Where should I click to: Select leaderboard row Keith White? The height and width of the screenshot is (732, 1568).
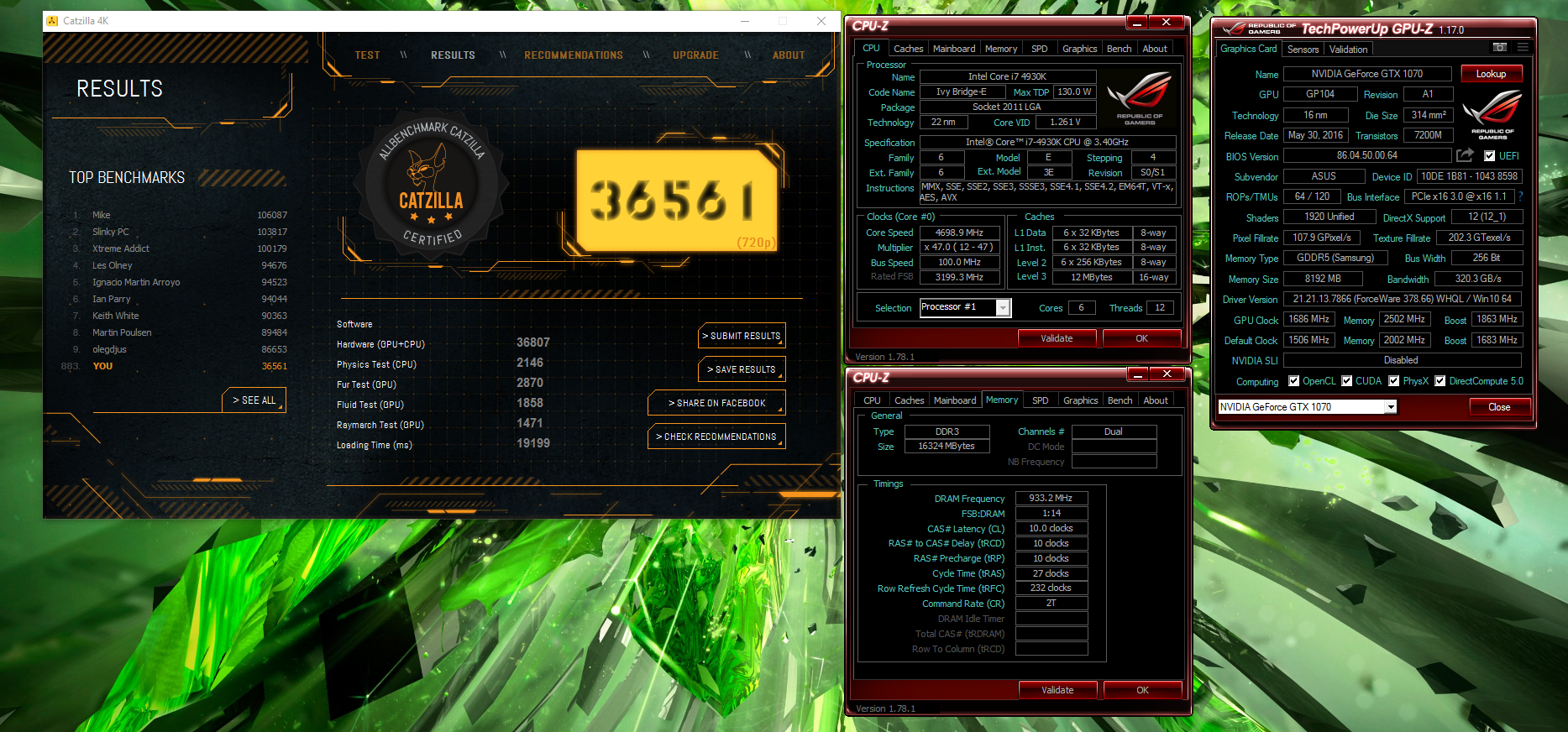[x=178, y=316]
